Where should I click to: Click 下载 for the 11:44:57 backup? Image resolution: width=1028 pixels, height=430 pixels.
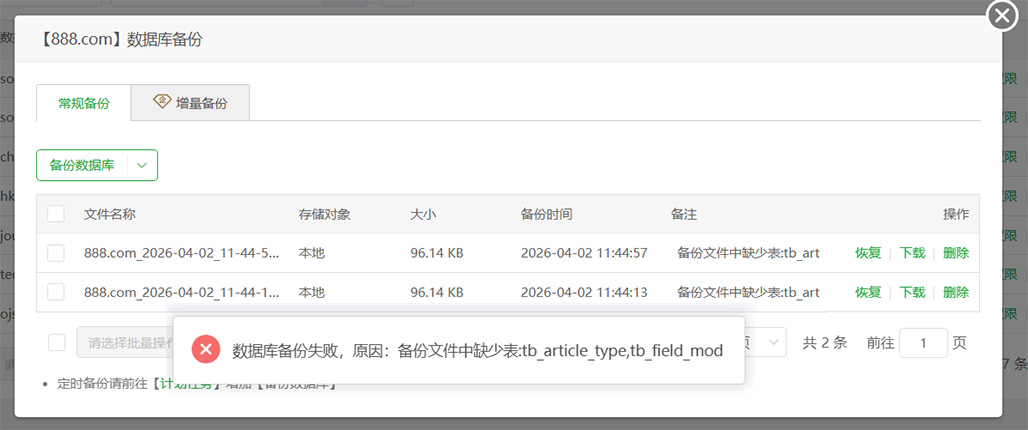click(912, 253)
